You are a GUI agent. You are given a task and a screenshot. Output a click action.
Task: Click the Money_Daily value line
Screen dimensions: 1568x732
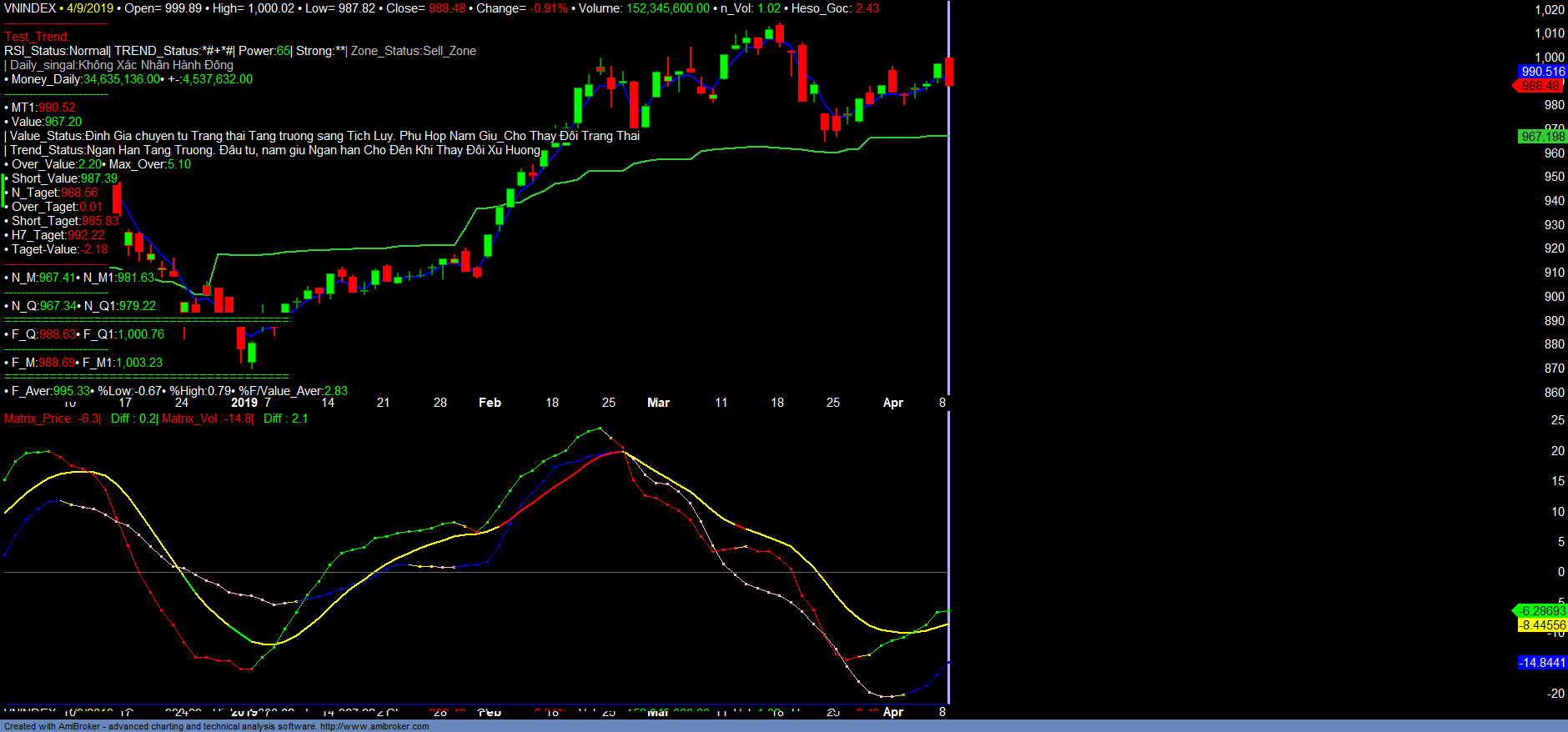tap(129, 79)
